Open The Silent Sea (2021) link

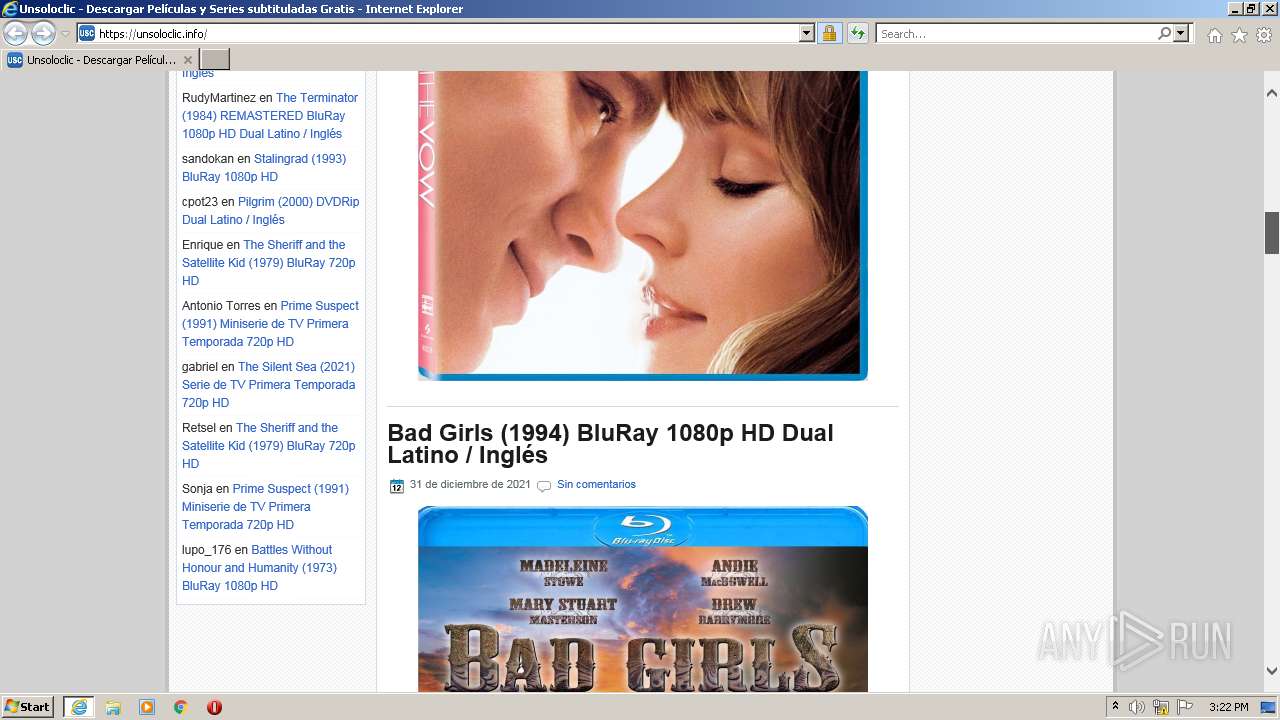click(268, 385)
